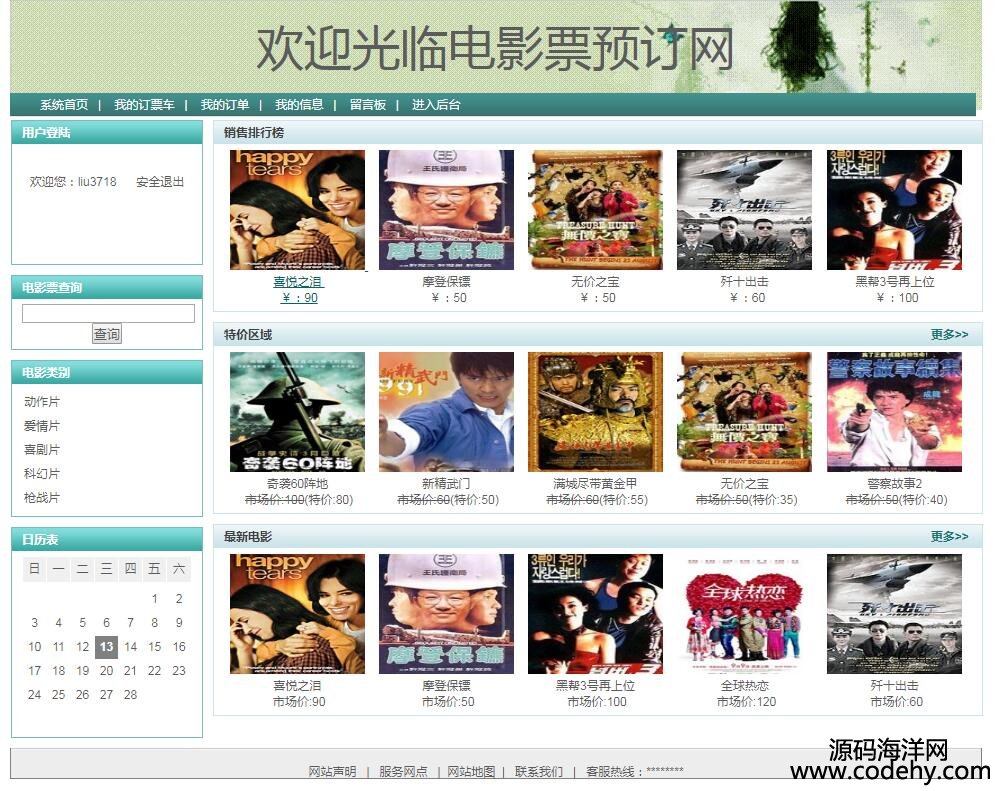The image size is (995, 791).
Task: Open 满城尽带黄金甲 poster in 特价区域
Action: (595, 412)
